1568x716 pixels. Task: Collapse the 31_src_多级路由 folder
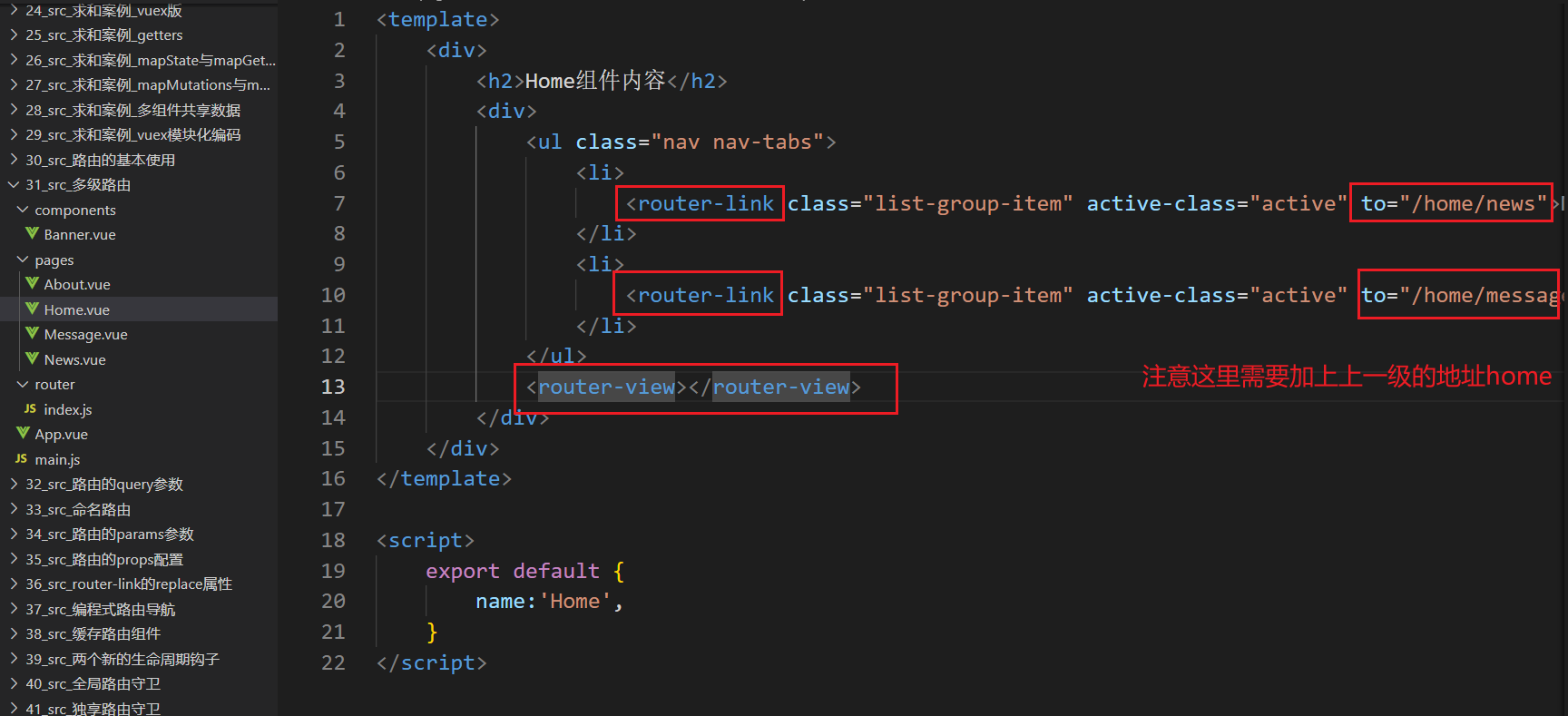coord(14,184)
